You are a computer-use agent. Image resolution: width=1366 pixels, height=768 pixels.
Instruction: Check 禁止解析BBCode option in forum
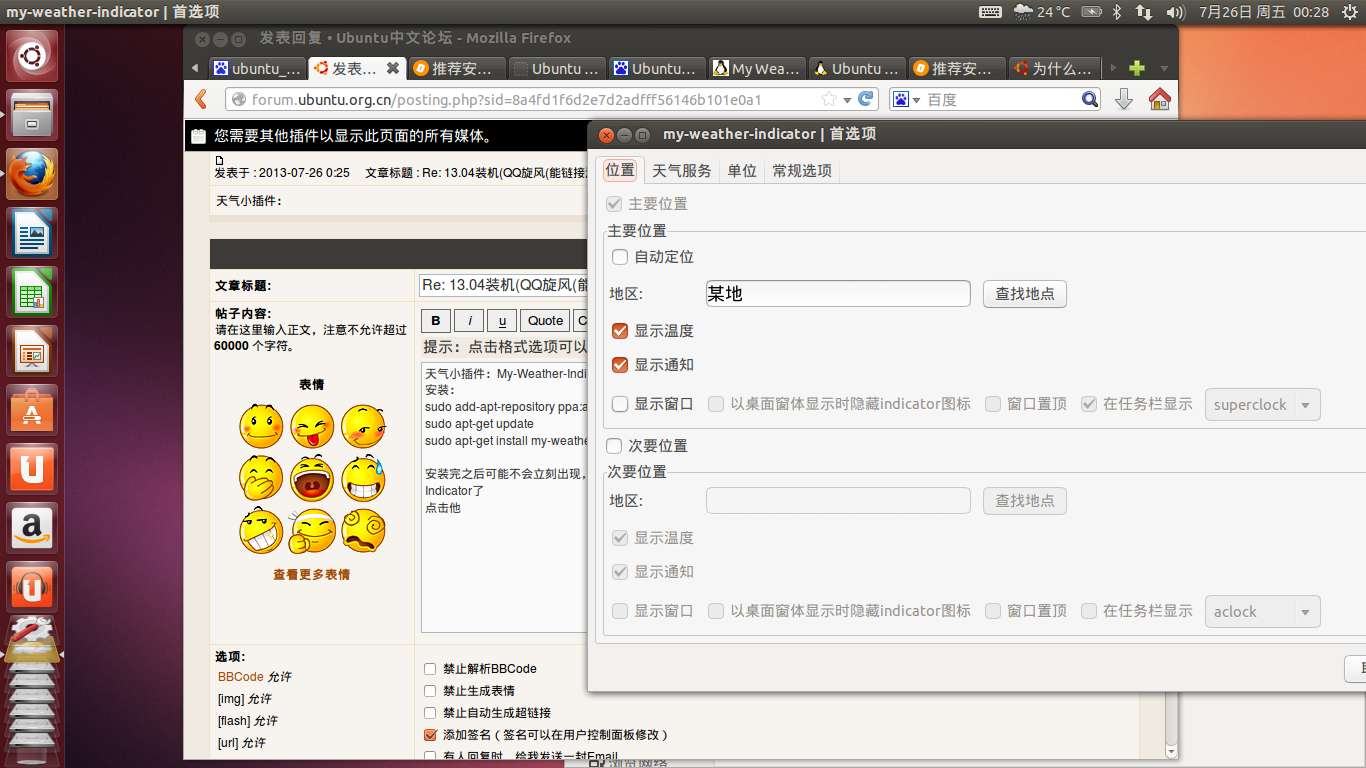point(430,669)
